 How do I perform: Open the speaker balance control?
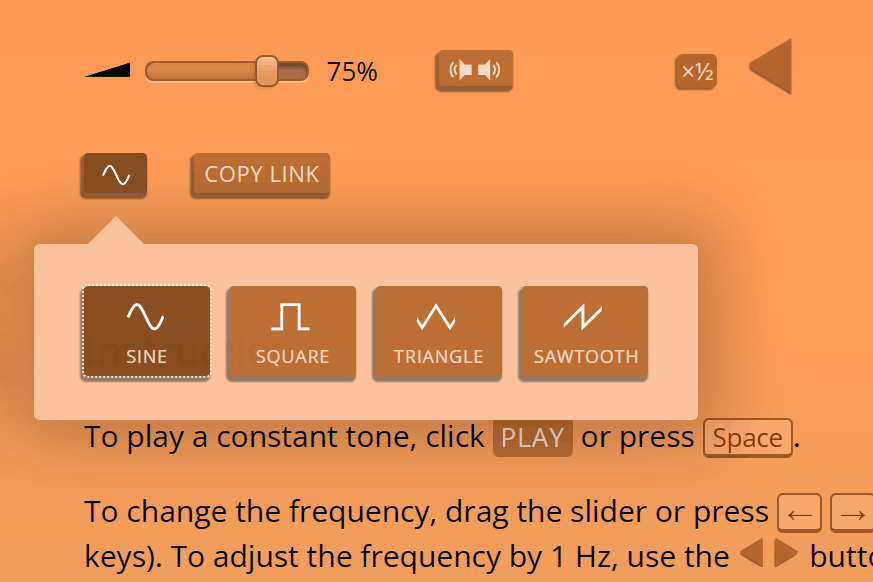click(474, 70)
